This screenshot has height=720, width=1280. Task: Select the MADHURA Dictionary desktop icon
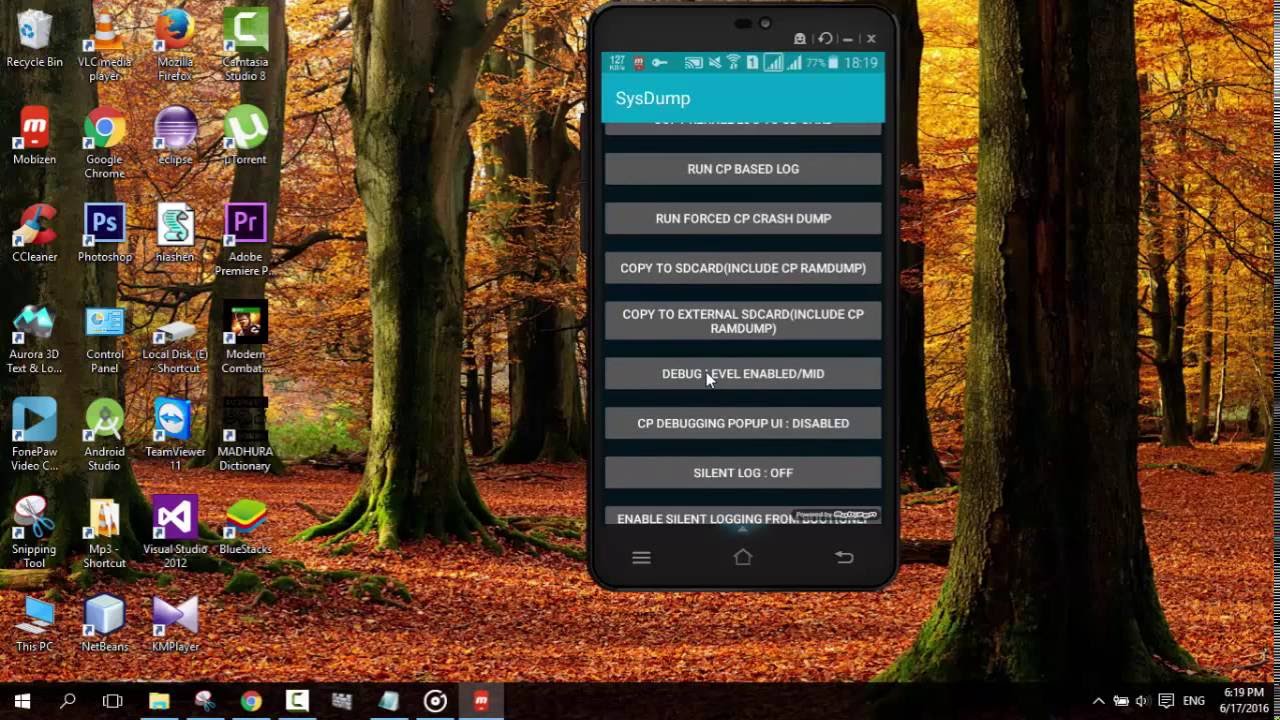245,435
